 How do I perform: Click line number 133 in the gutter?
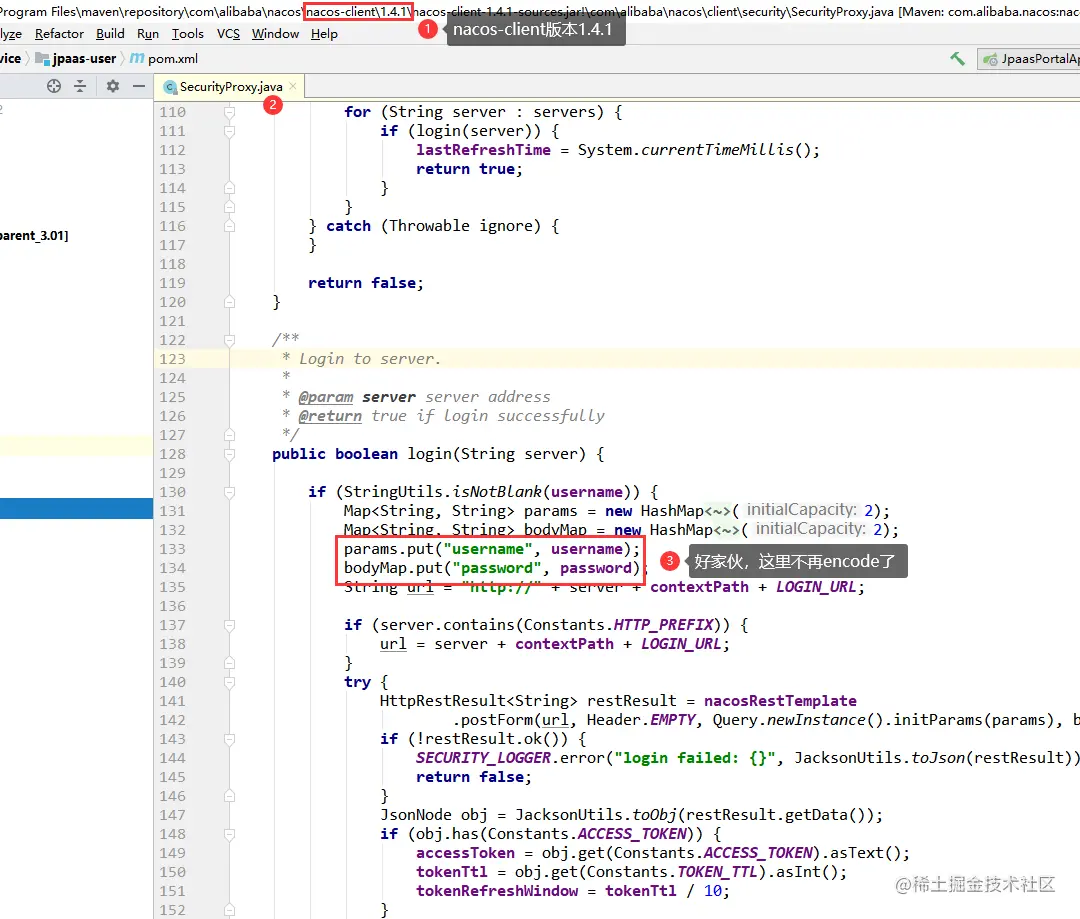[x=172, y=549]
